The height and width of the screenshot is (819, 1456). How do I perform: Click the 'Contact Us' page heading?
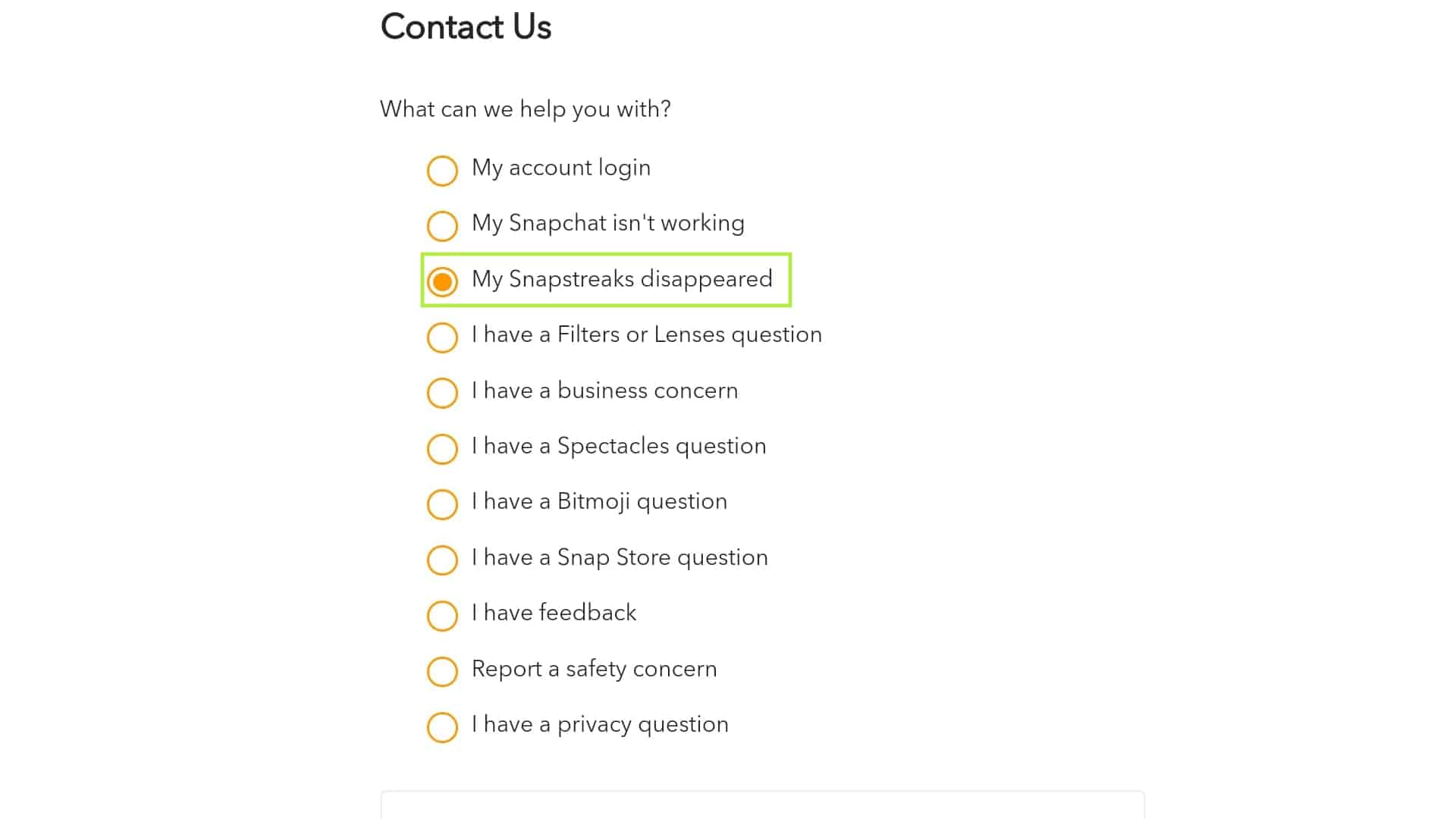(466, 27)
